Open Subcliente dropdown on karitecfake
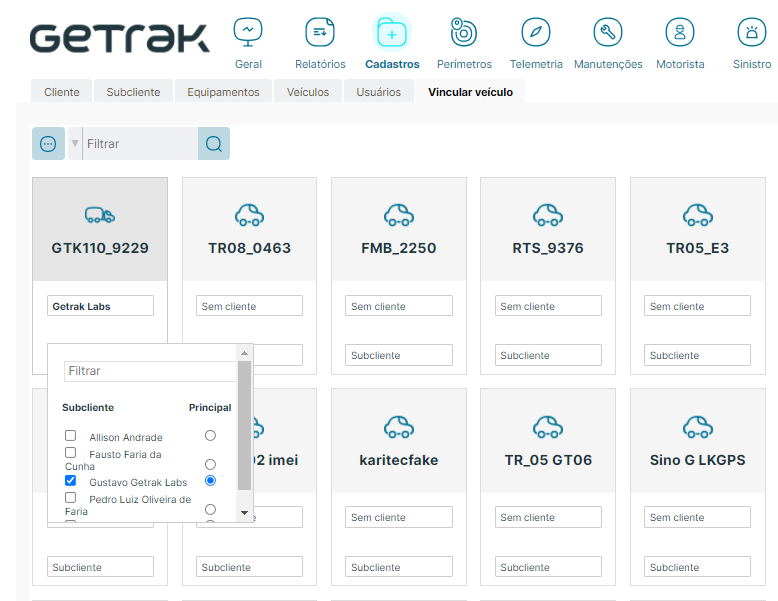The width and height of the screenshot is (778, 601). coord(398,566)
